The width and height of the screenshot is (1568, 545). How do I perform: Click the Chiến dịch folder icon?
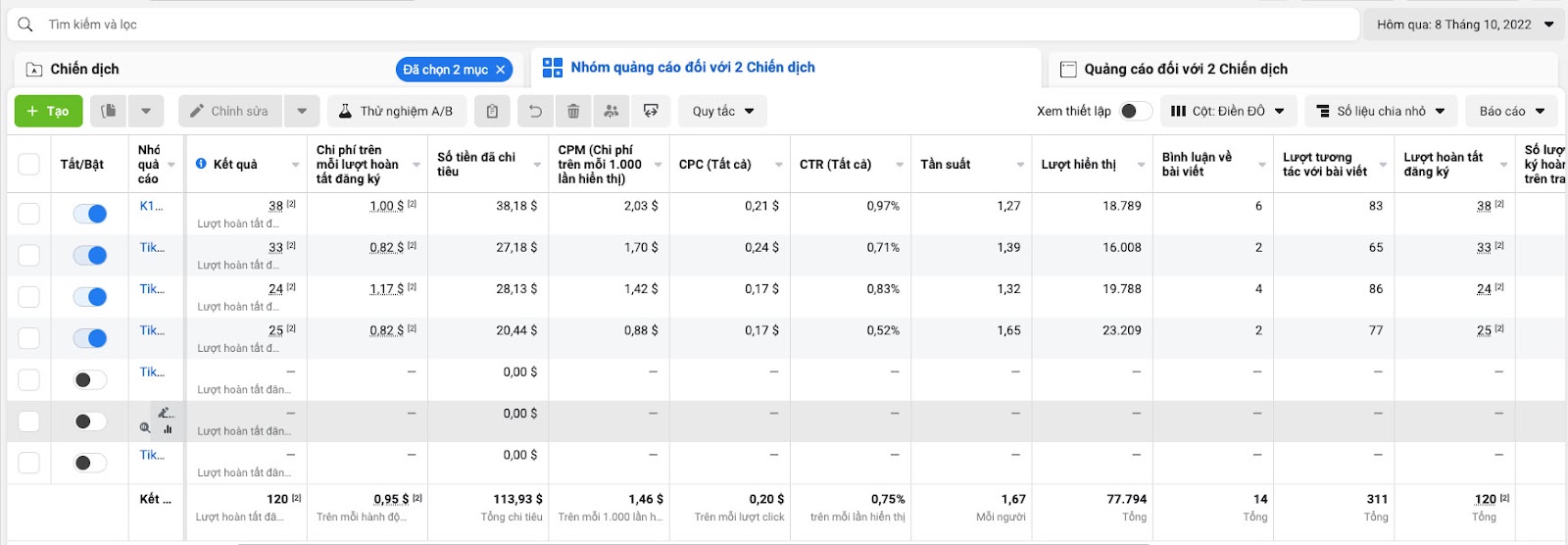[x=34, y=70]
